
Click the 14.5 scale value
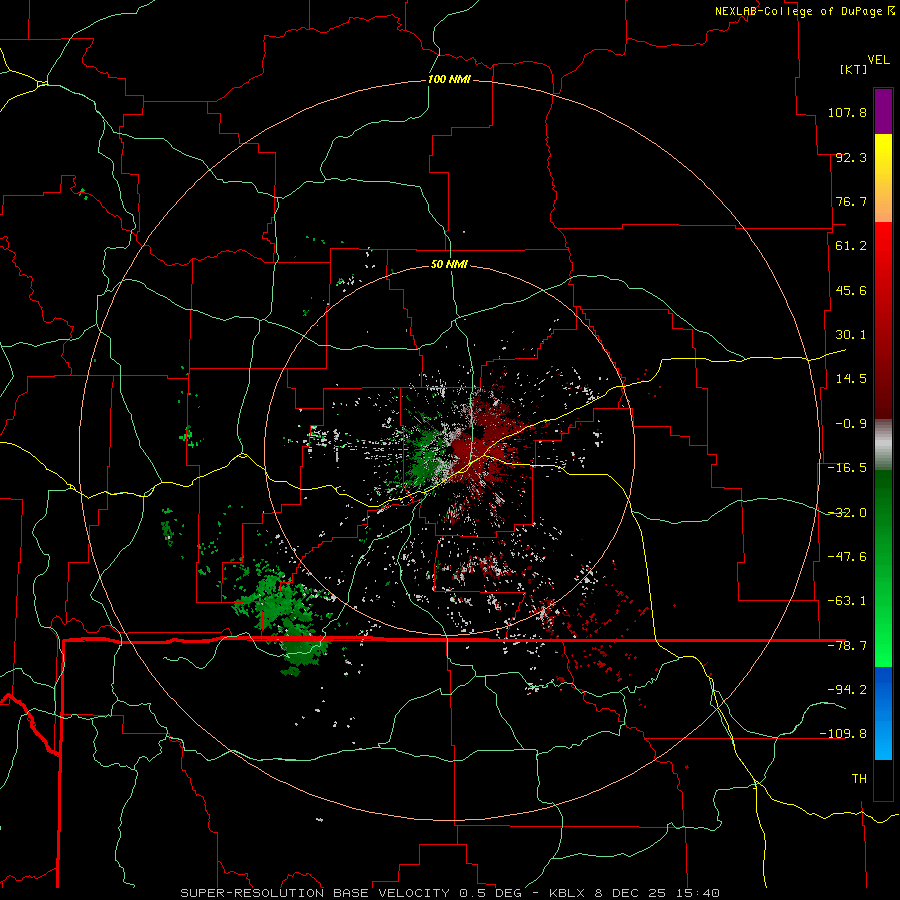[851, 379]
